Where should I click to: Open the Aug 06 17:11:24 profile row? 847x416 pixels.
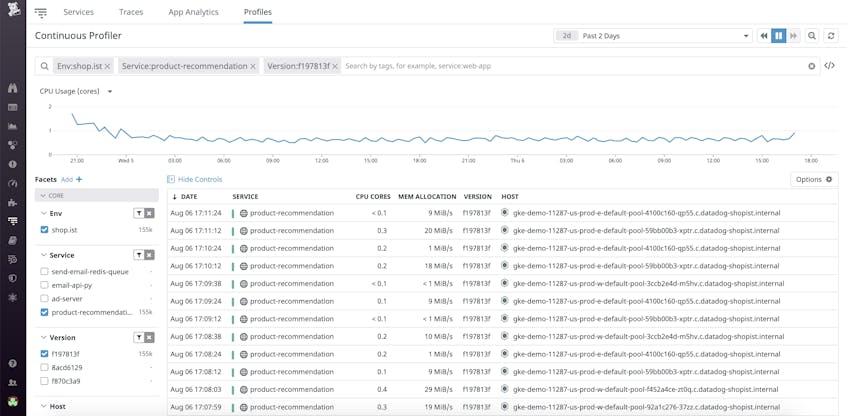coord(502,213)
